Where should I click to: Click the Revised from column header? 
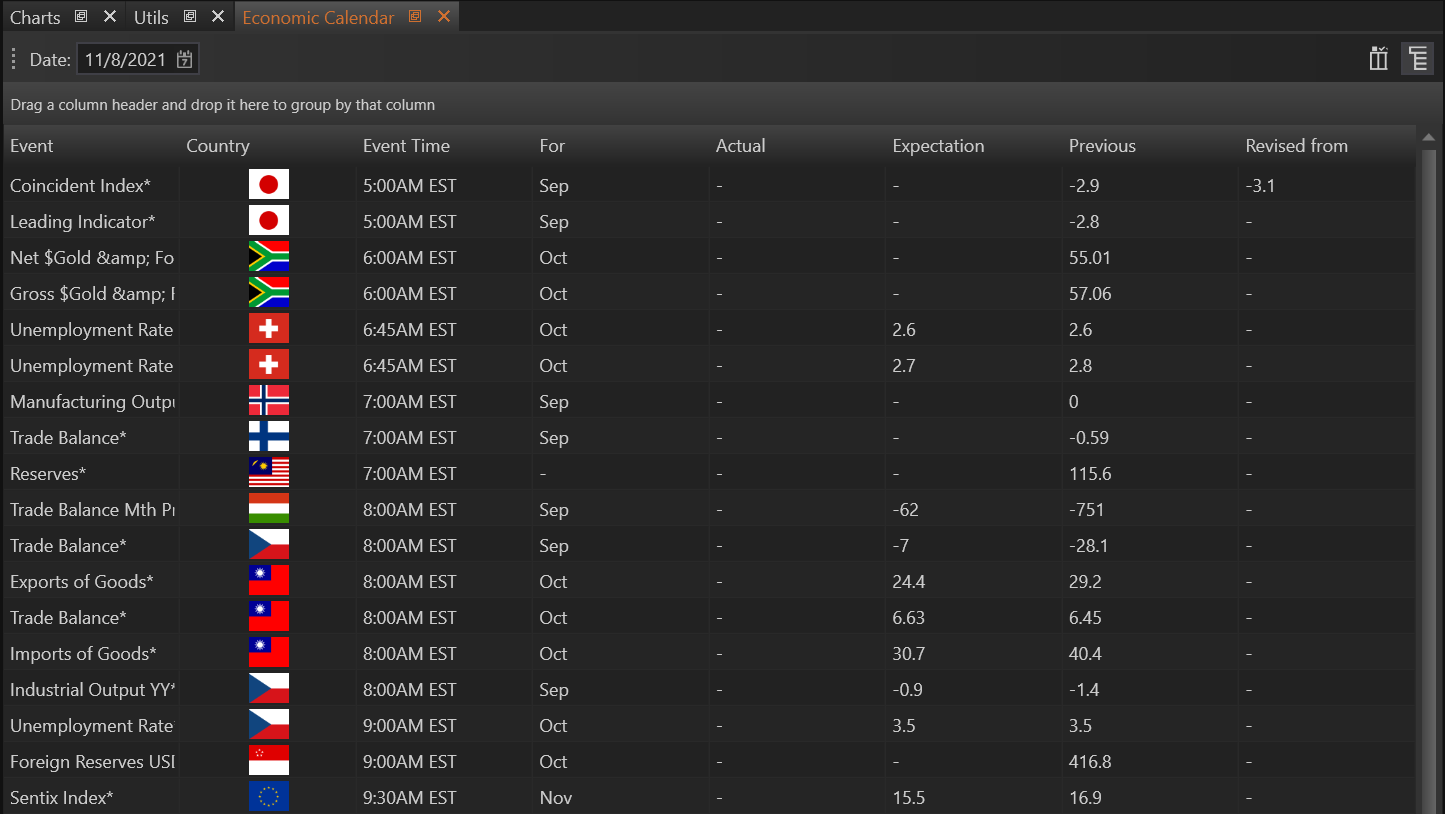[1296, 146]
